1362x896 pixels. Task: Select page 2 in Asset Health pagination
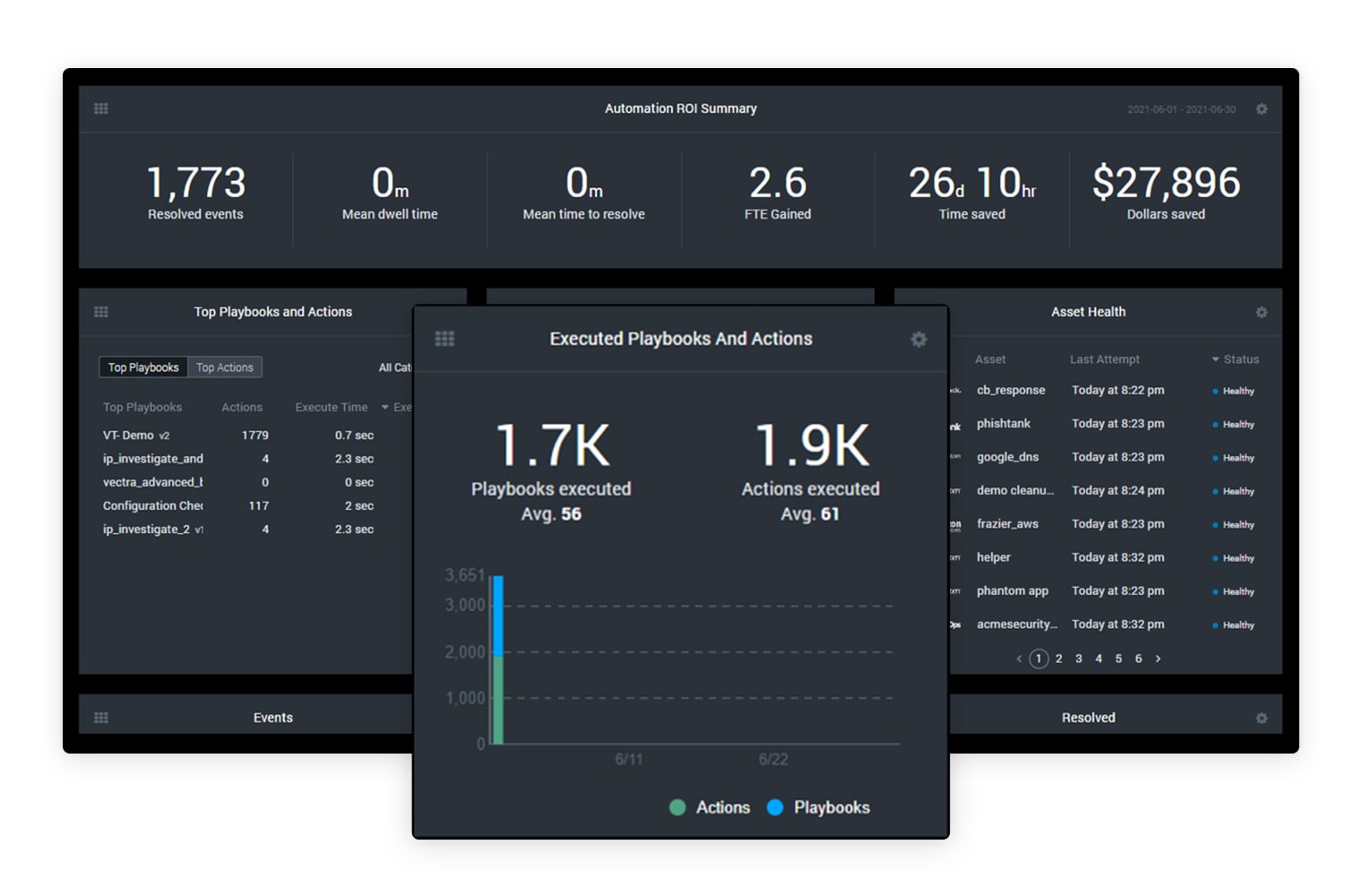[x=1059, y=659]
